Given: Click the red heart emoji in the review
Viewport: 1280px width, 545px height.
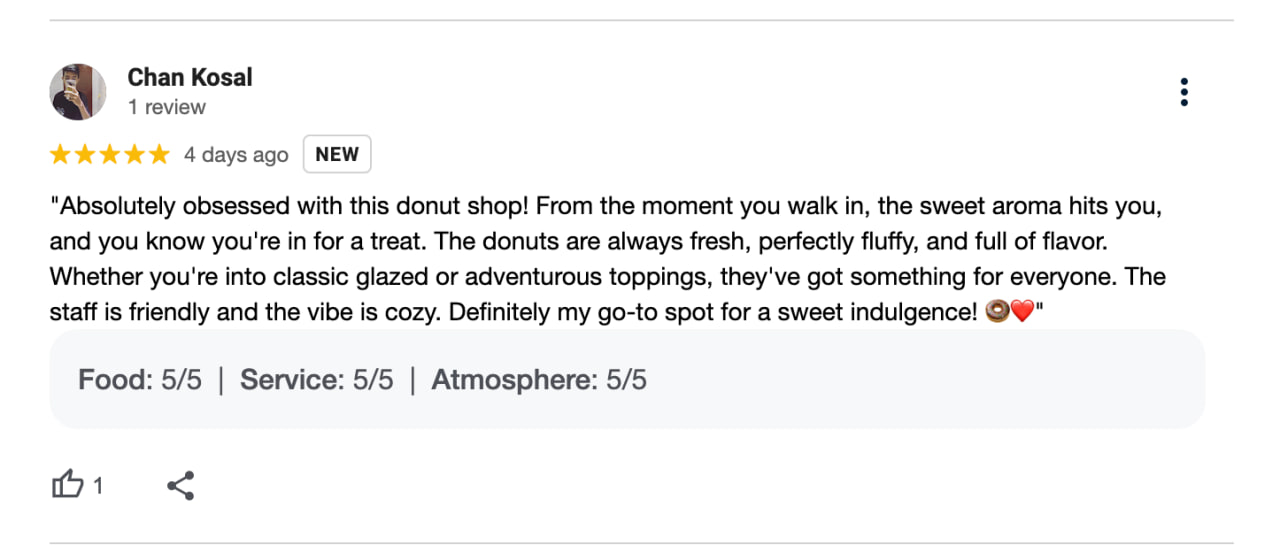Looking at the screenshot, I should click(1022, 313).
